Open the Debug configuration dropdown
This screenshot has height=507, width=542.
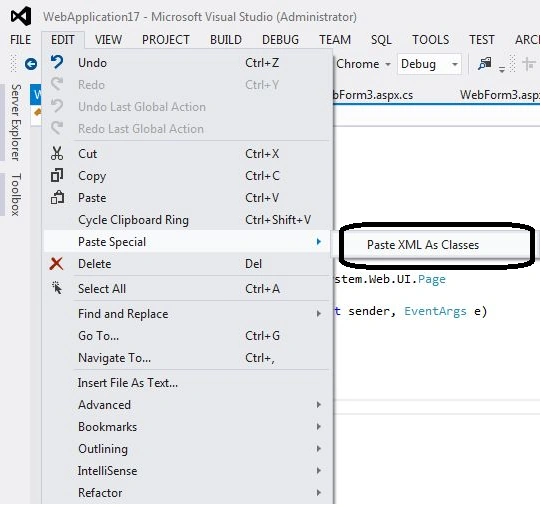(x=429, y=64)
